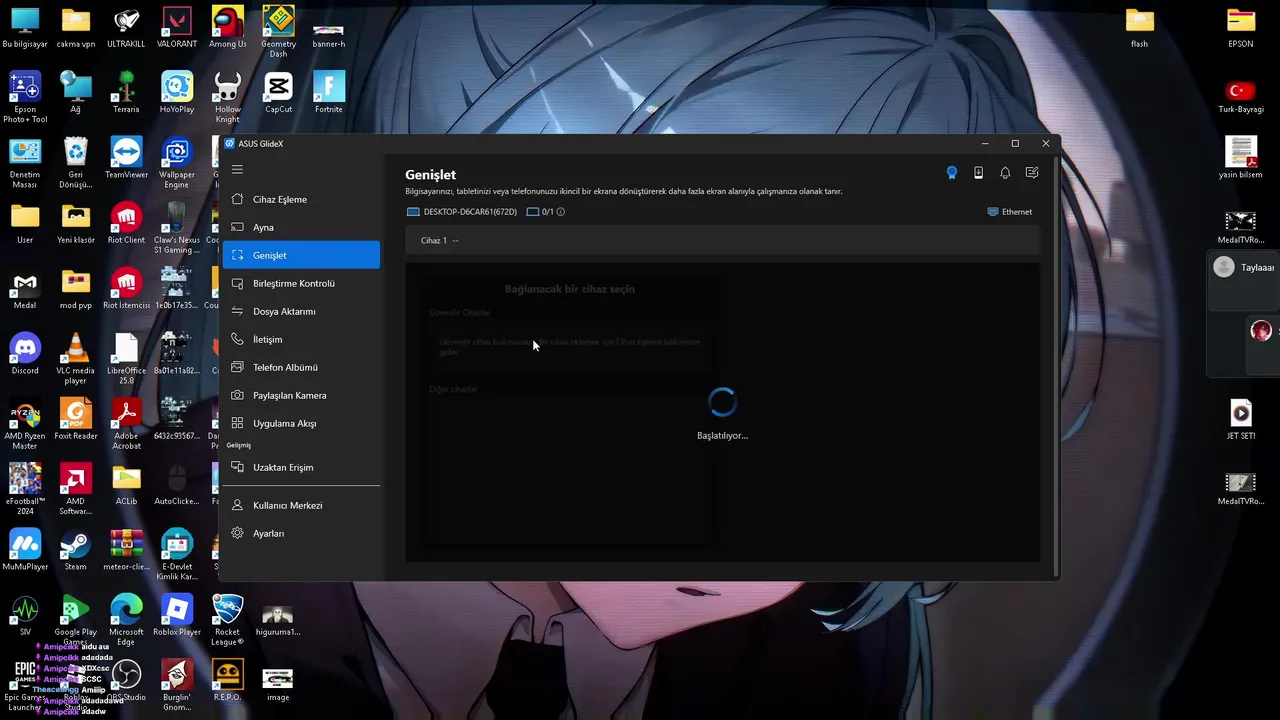Select the Rocket League desktop icon
The width and height of the screenshot is (1280, 720).
click(x=228, y=620)
